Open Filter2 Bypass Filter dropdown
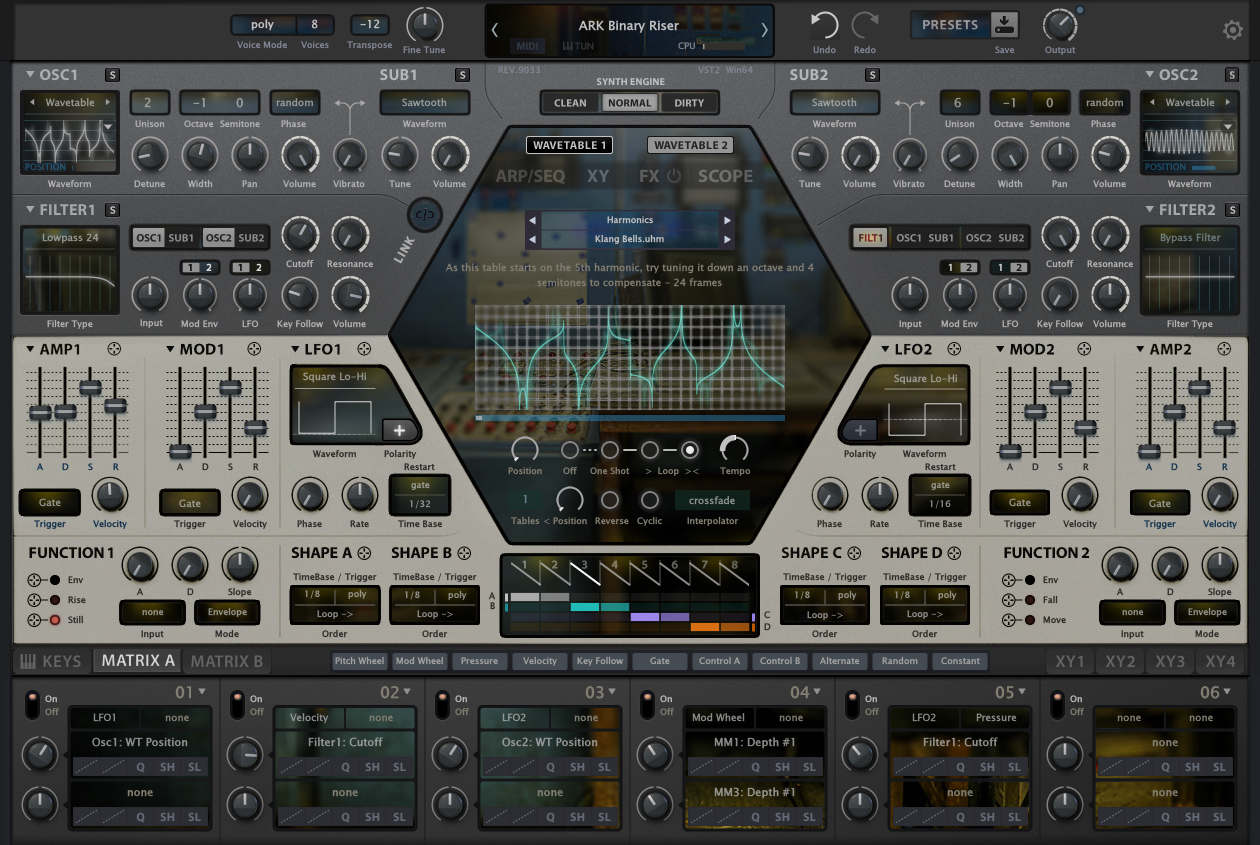The width and height of the screenshot is (1260, 845). (x=1190, y=238)
